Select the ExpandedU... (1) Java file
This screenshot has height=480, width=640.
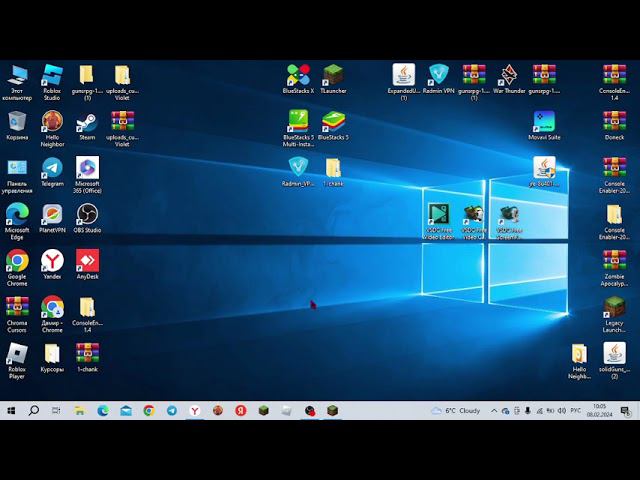404,82
